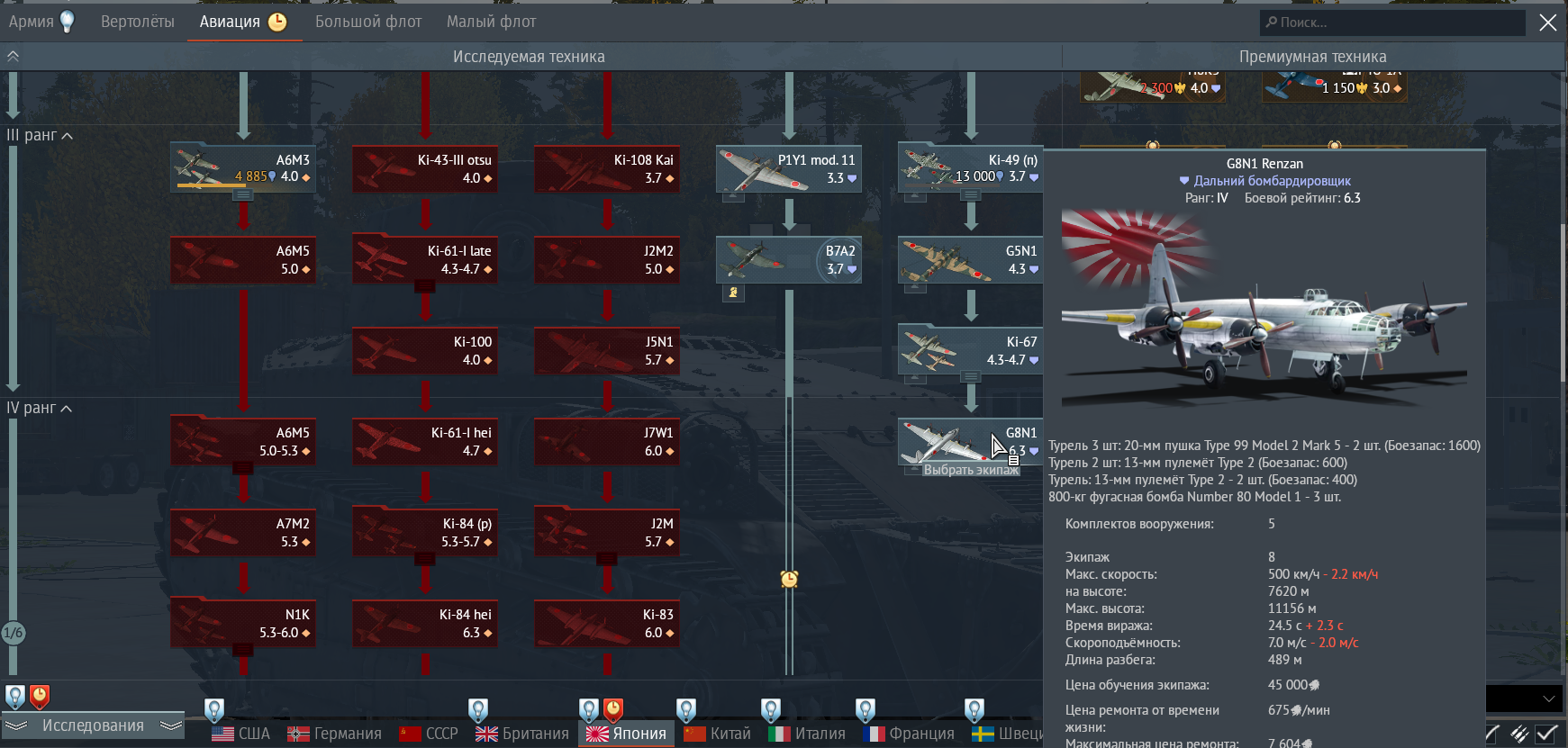Select the Франция nation tab
Screen dimensions: 1568x748
tap(909, 734)
